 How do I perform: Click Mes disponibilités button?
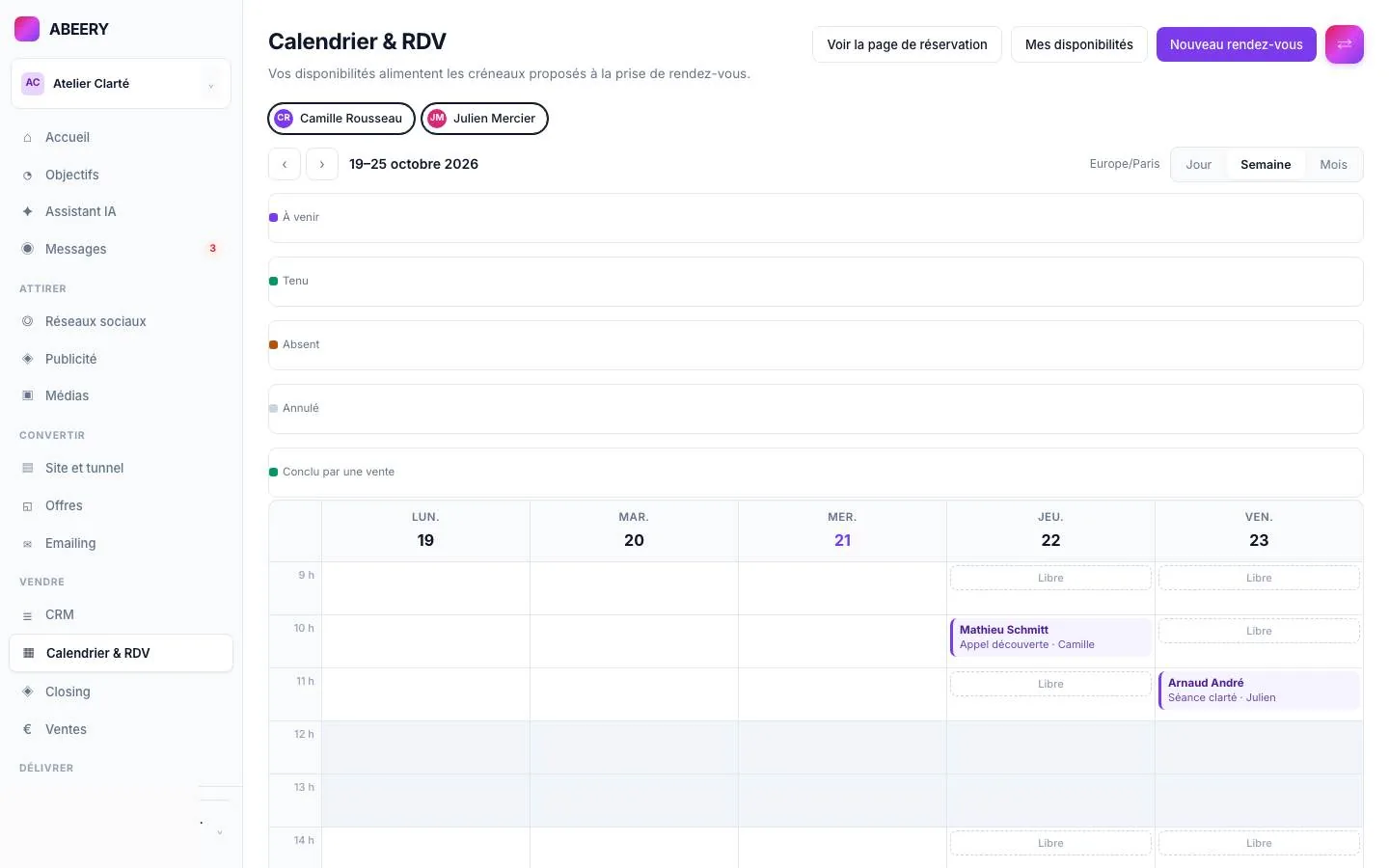pyautogui.click(x=1079, y=44)
